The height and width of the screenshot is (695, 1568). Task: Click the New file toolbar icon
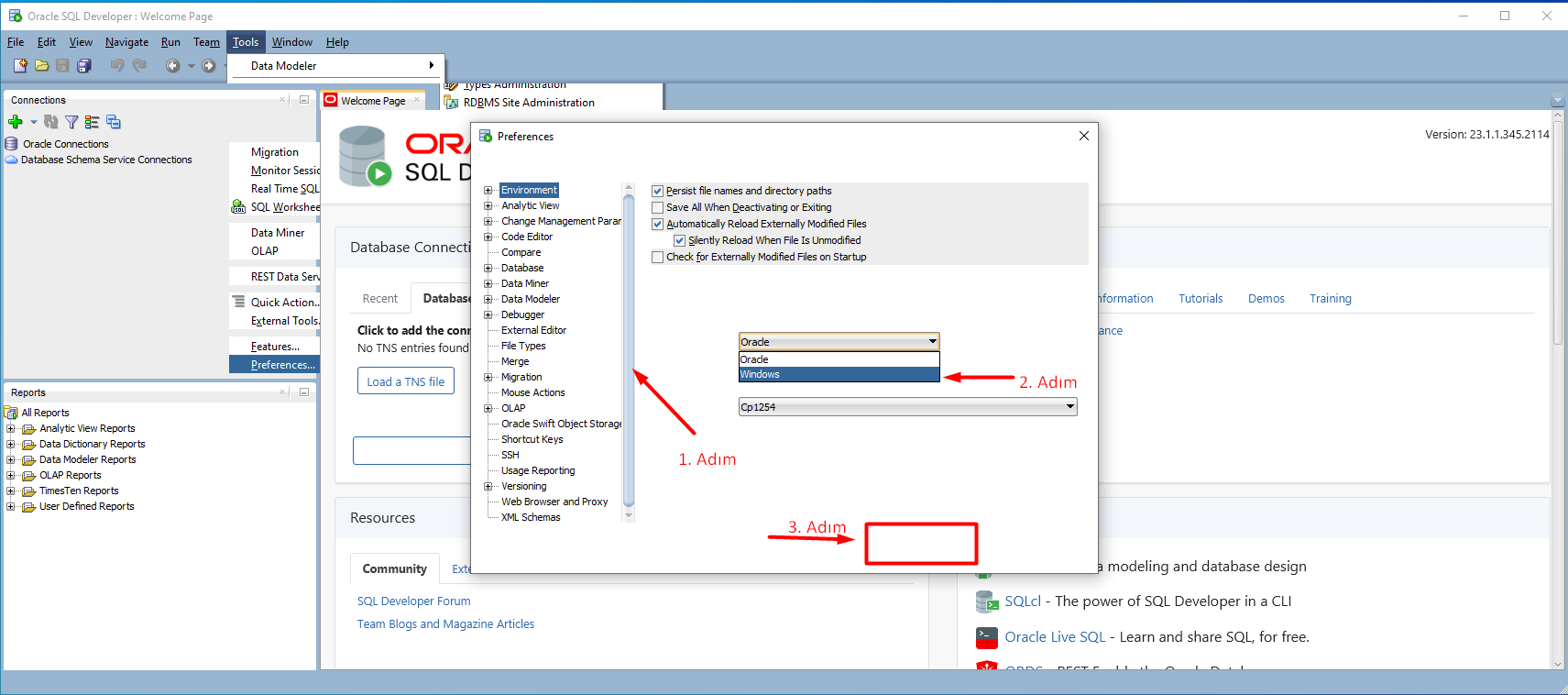pyautogui.click(x=20, y=65)
